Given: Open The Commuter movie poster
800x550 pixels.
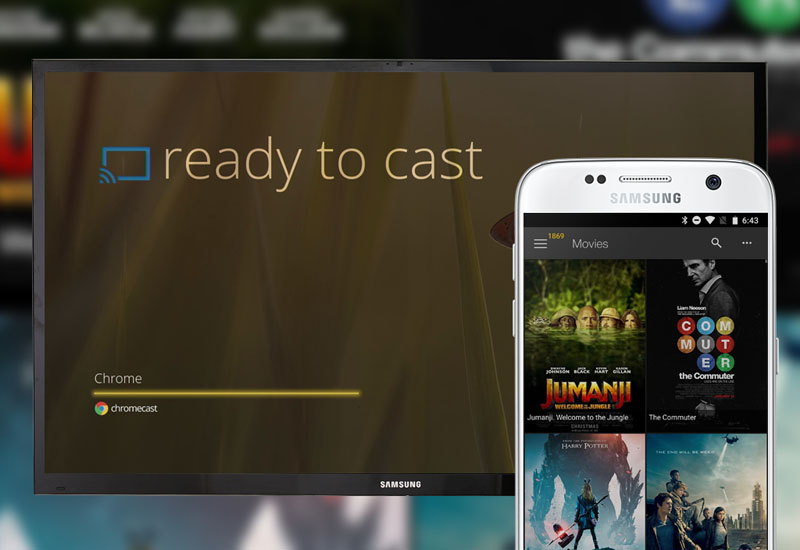Looking at the screenshot, I should (x=707, y=346).
